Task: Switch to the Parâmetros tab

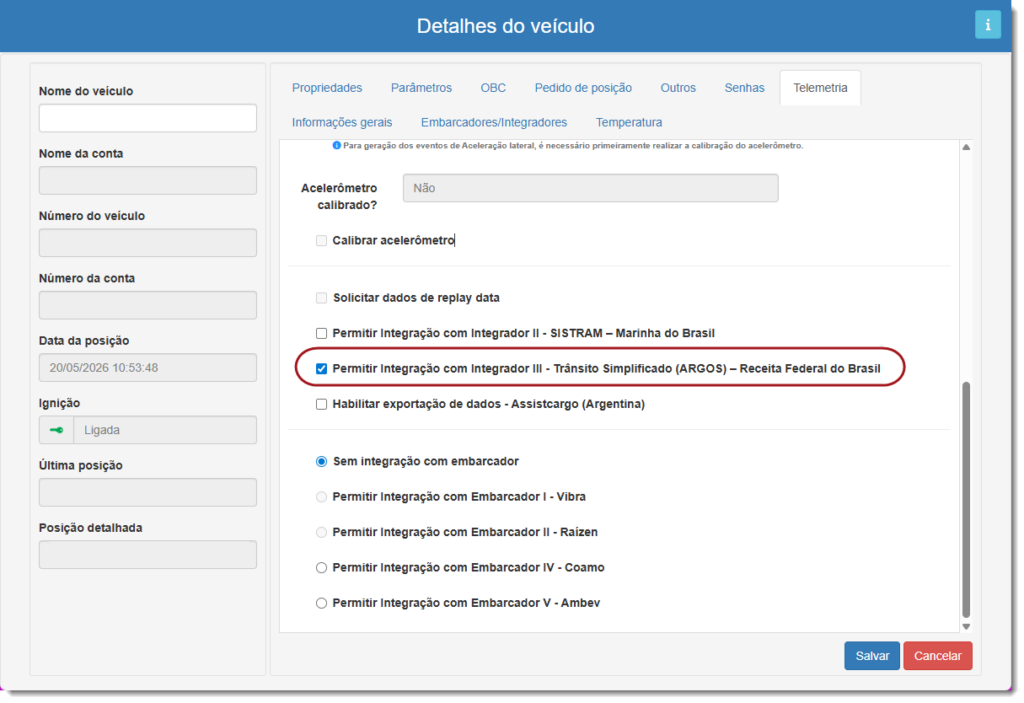Action: pos(421,88)
